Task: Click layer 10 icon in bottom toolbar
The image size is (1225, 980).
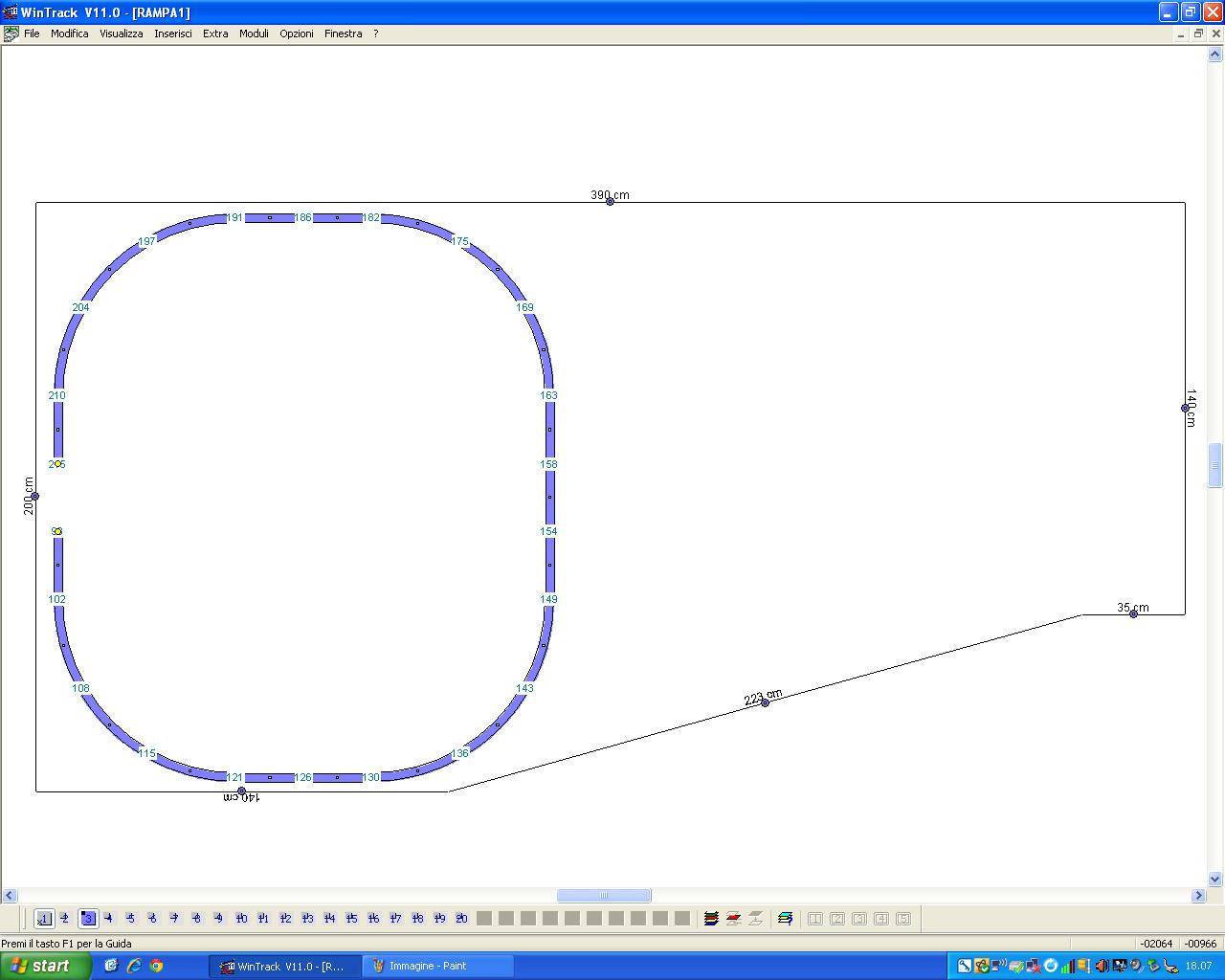Action: pos(241,919)
